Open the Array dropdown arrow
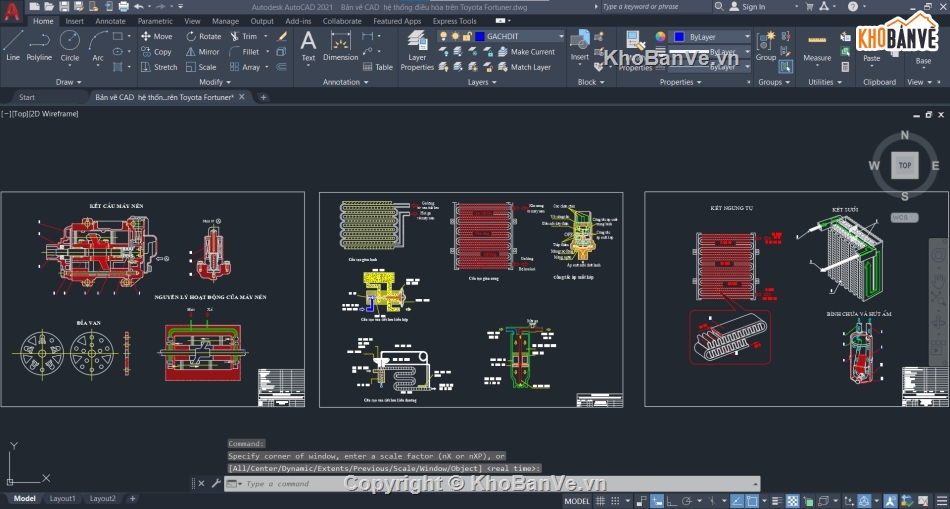This screenshot has height=509, width=950. coord(266,67)
